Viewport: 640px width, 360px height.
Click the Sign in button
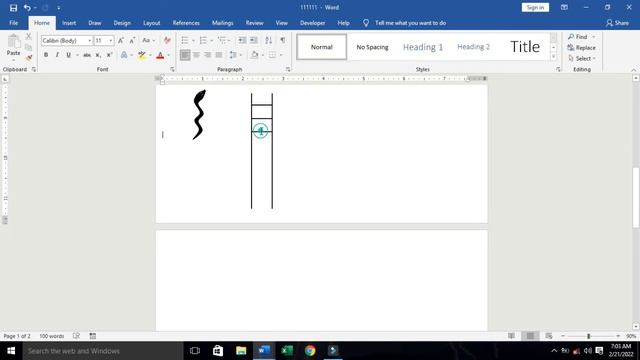click(x=535, y=7)
